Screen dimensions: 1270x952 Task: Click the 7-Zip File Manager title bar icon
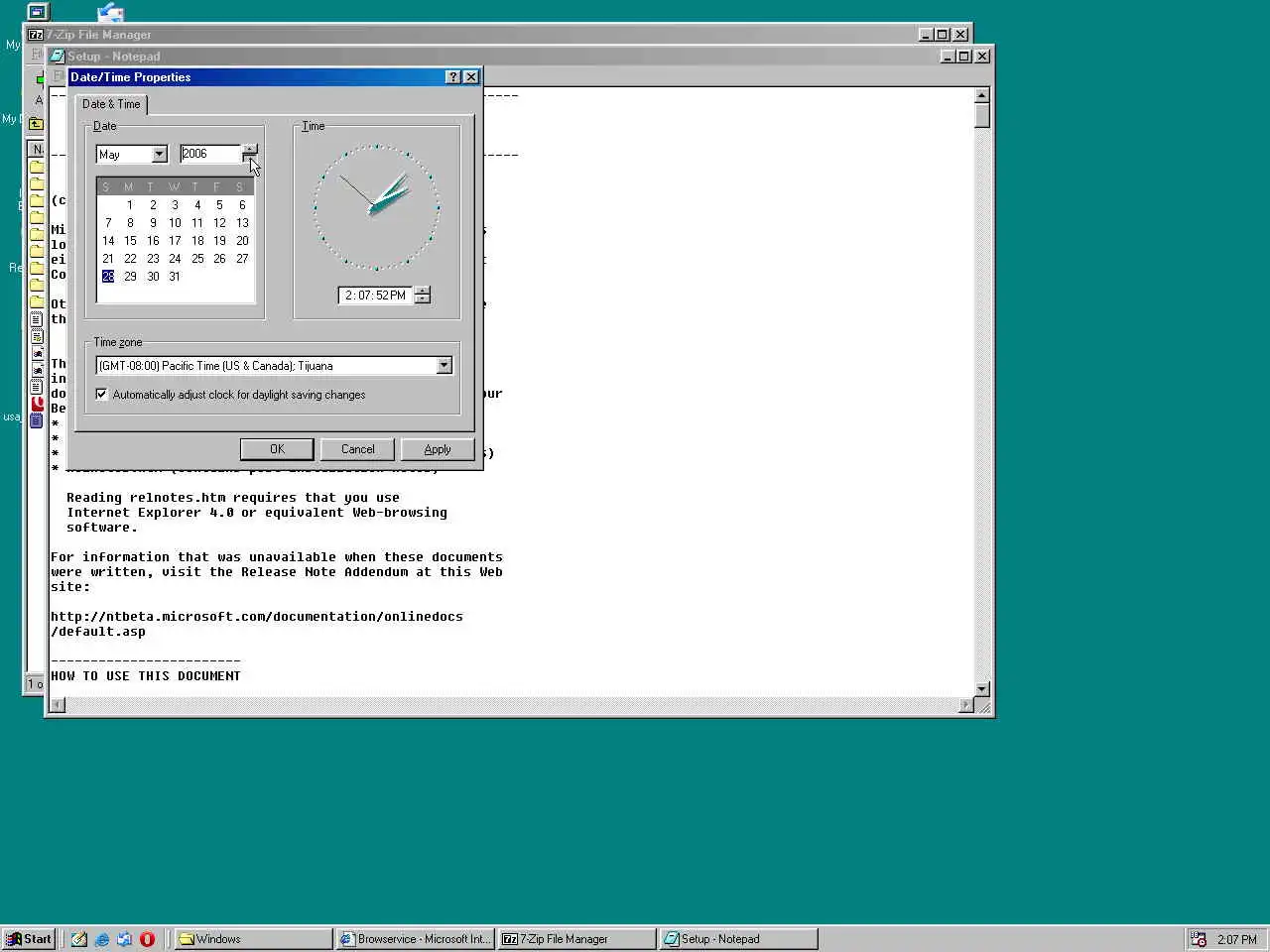pyautogui.click(x=36, y=35)
